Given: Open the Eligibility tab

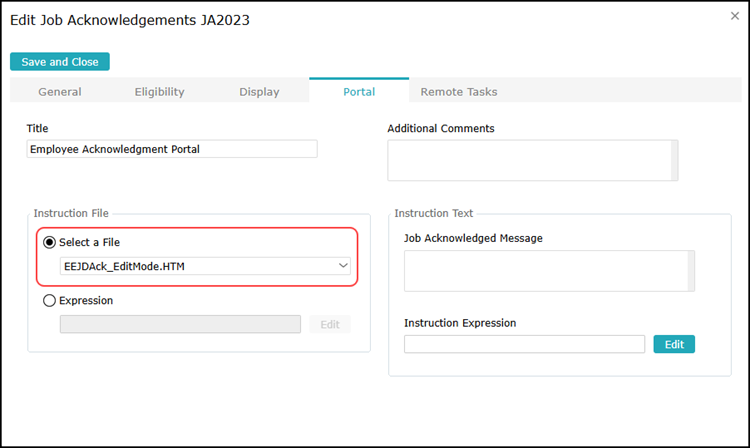Looking at the screenshot, I should point(160,92).
